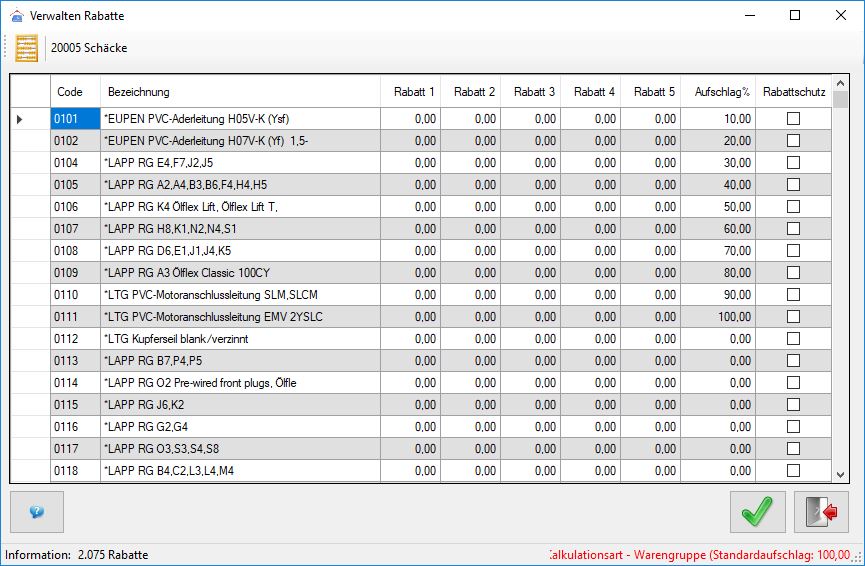Sort by Bezeichnung column header
This screenshot has height=566, width=865.
[x=240, y=92]
